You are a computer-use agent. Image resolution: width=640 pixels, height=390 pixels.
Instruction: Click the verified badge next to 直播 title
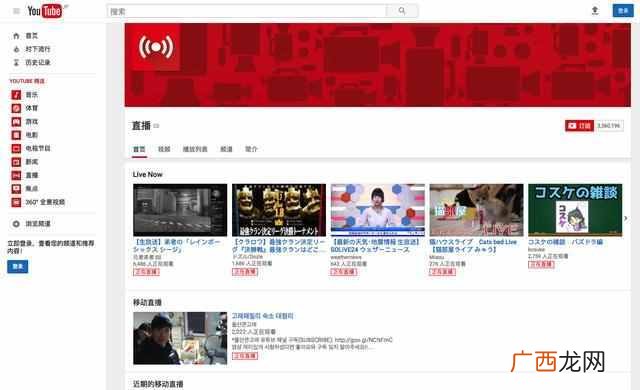[x=156, y=126]
